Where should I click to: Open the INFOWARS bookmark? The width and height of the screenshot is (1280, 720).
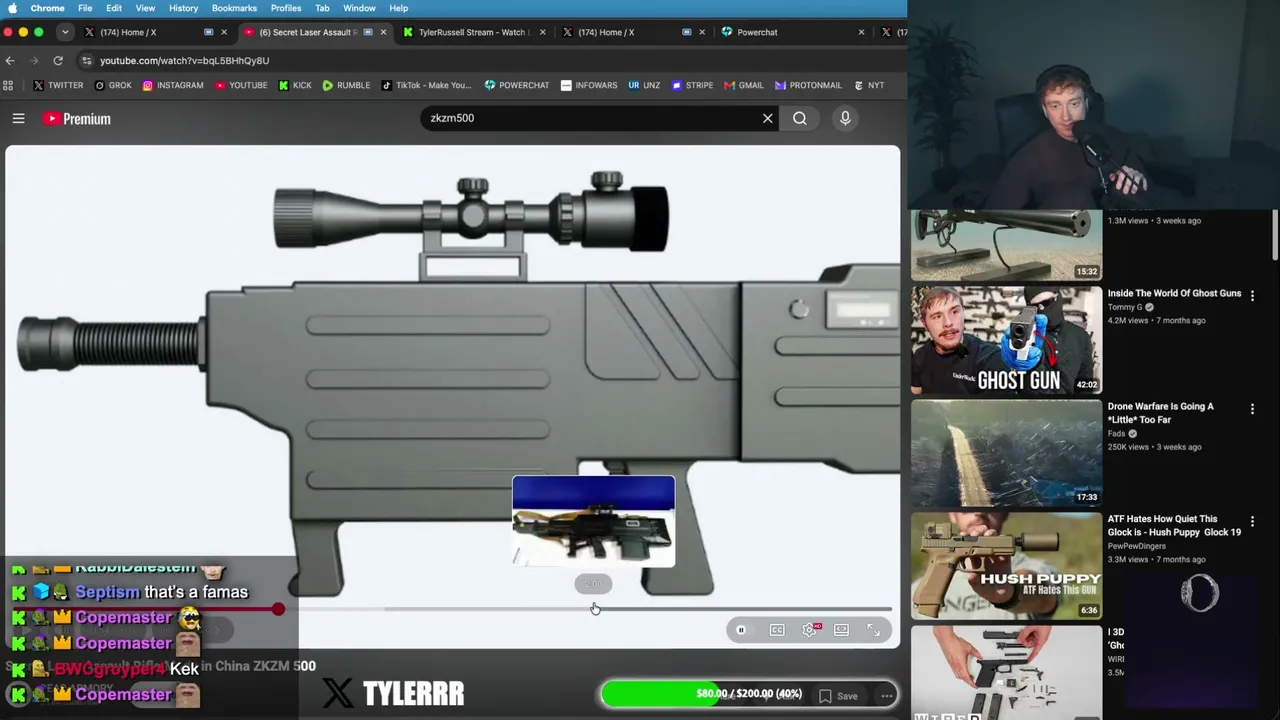(x=589, y=85)
